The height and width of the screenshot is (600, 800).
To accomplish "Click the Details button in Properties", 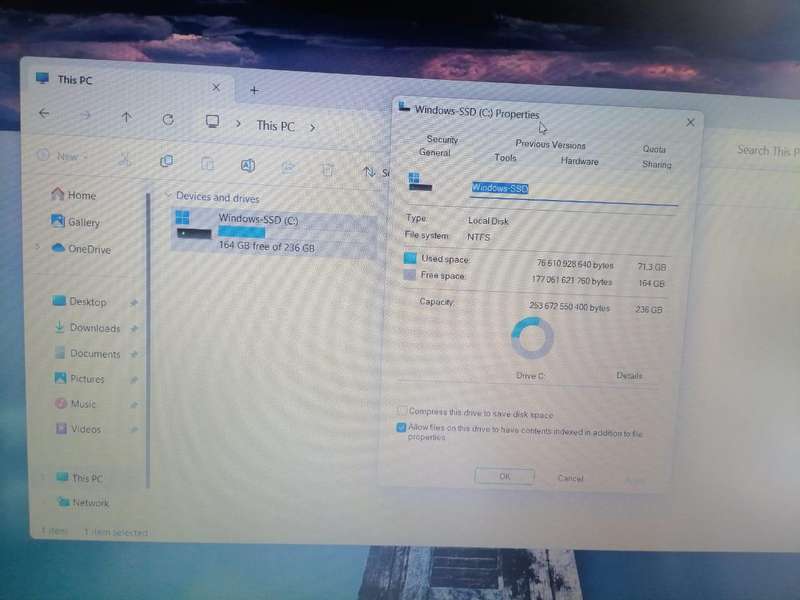I will [629, 376].
